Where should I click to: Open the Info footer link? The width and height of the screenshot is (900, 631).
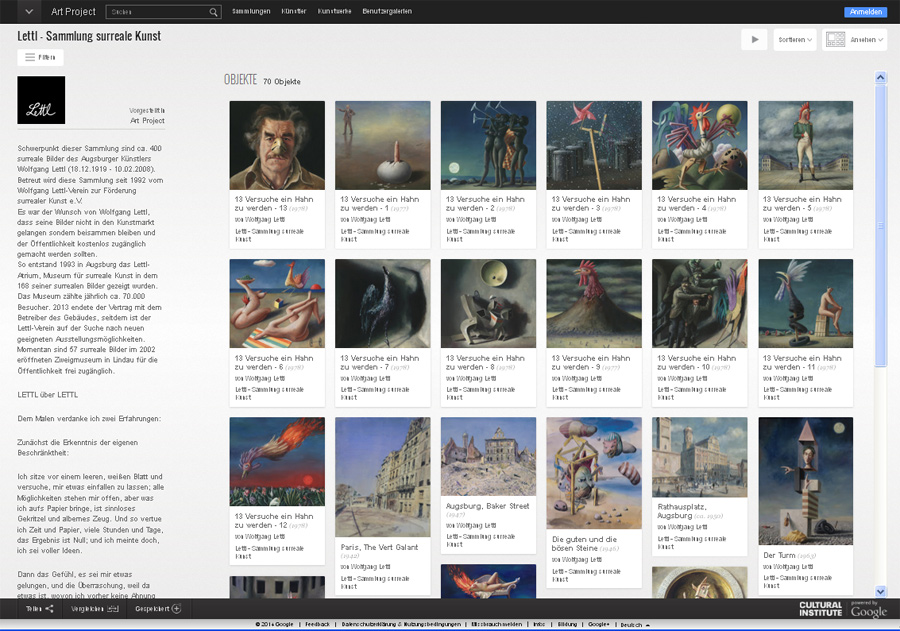coord(539,624)
